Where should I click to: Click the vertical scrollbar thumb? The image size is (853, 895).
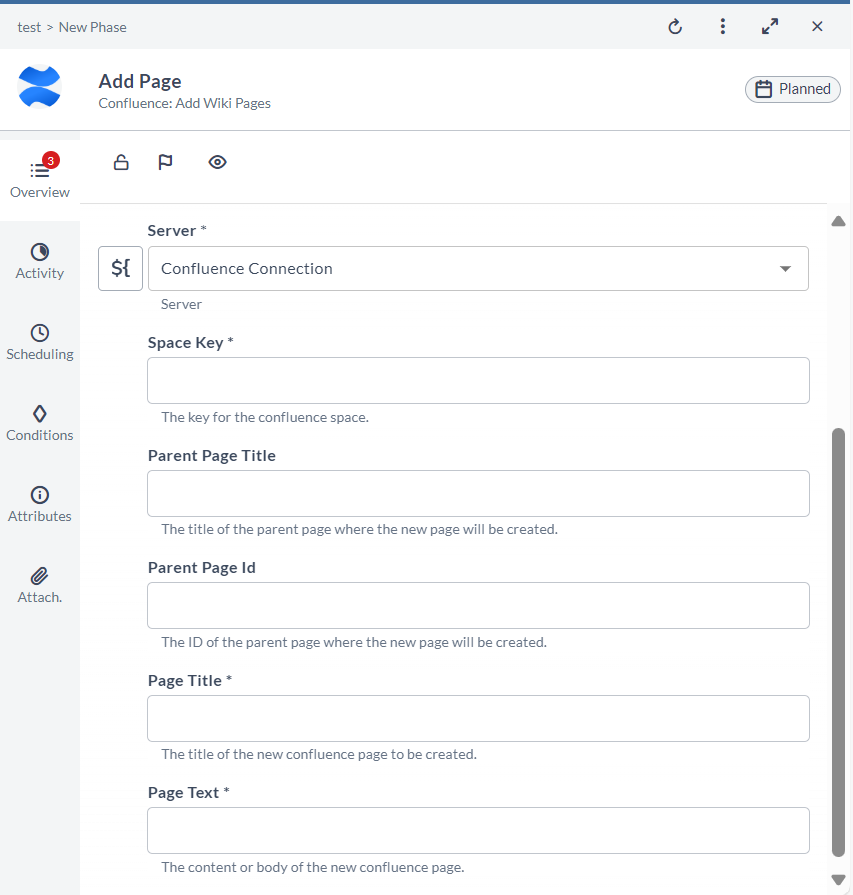tap(838, 642)
